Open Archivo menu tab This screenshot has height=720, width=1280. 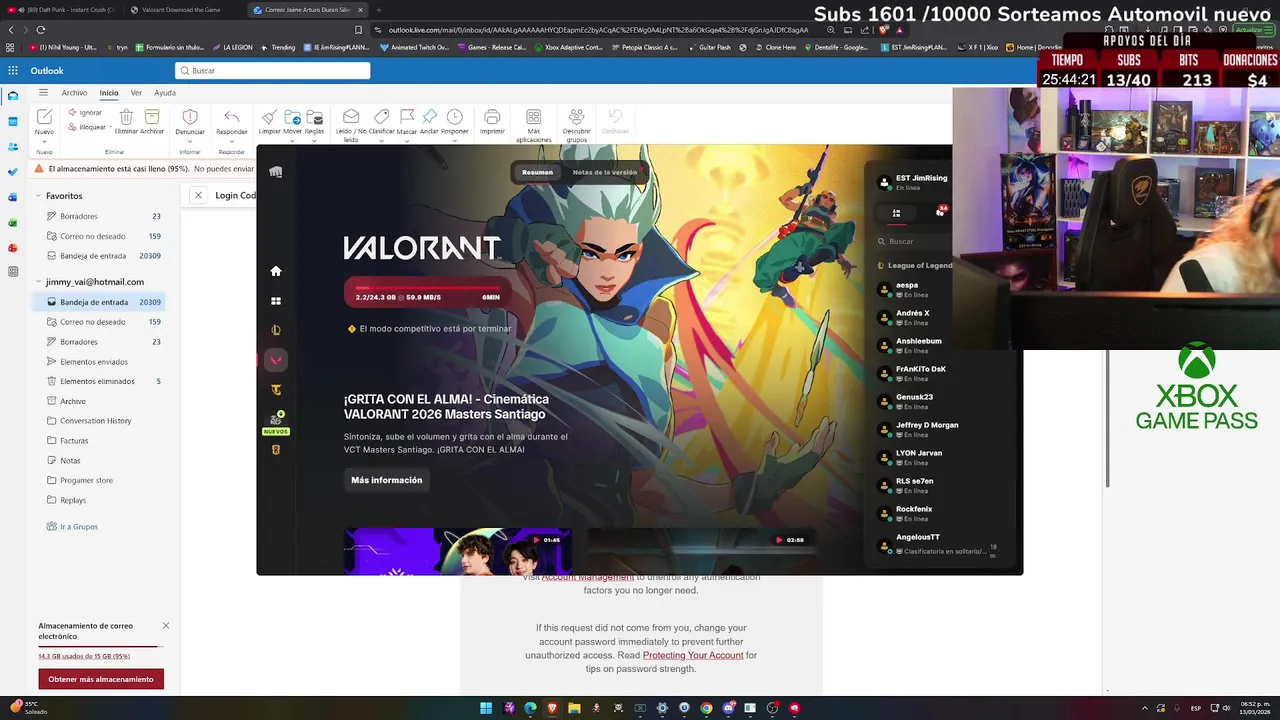(x=74, y=93)
